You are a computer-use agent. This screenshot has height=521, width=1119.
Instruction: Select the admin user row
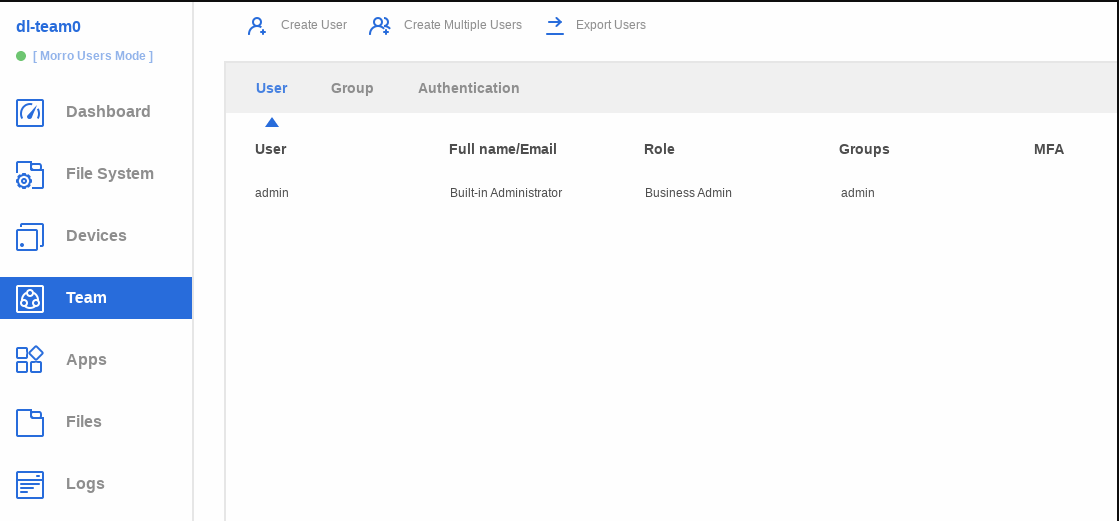272,193
